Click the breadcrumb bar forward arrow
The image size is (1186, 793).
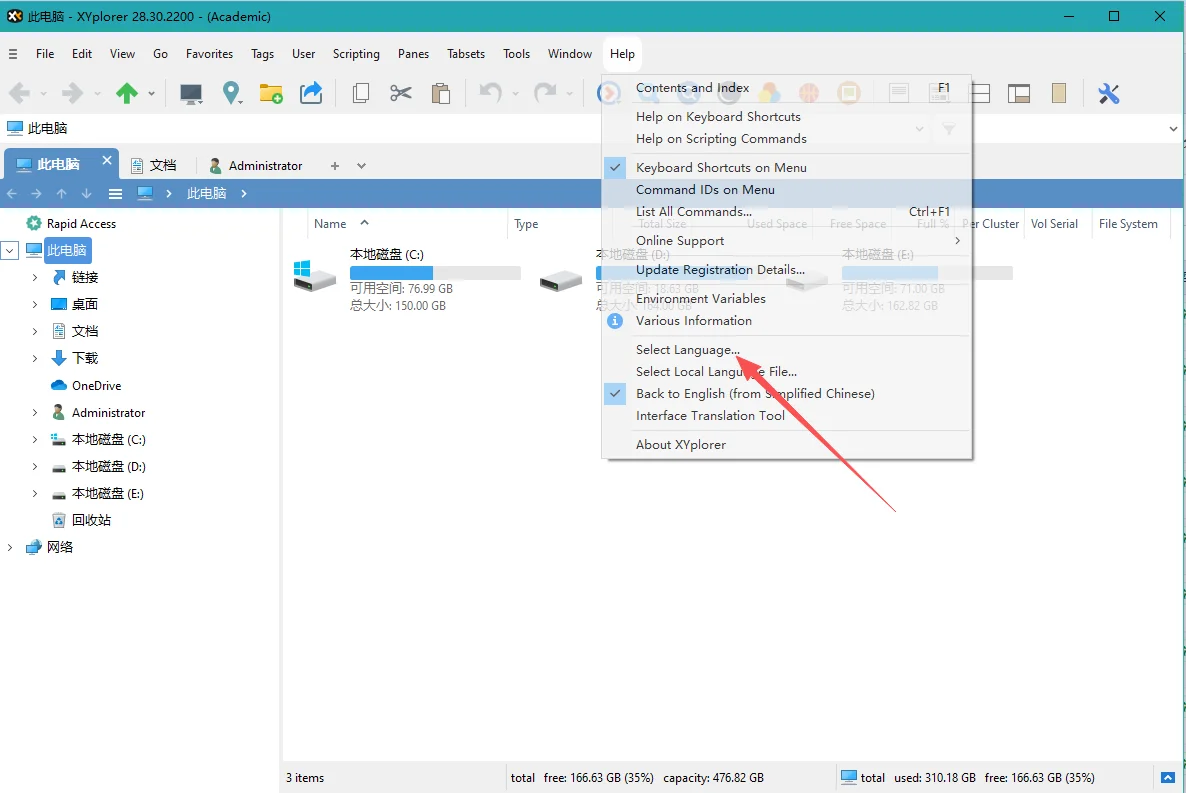(36, 194)
